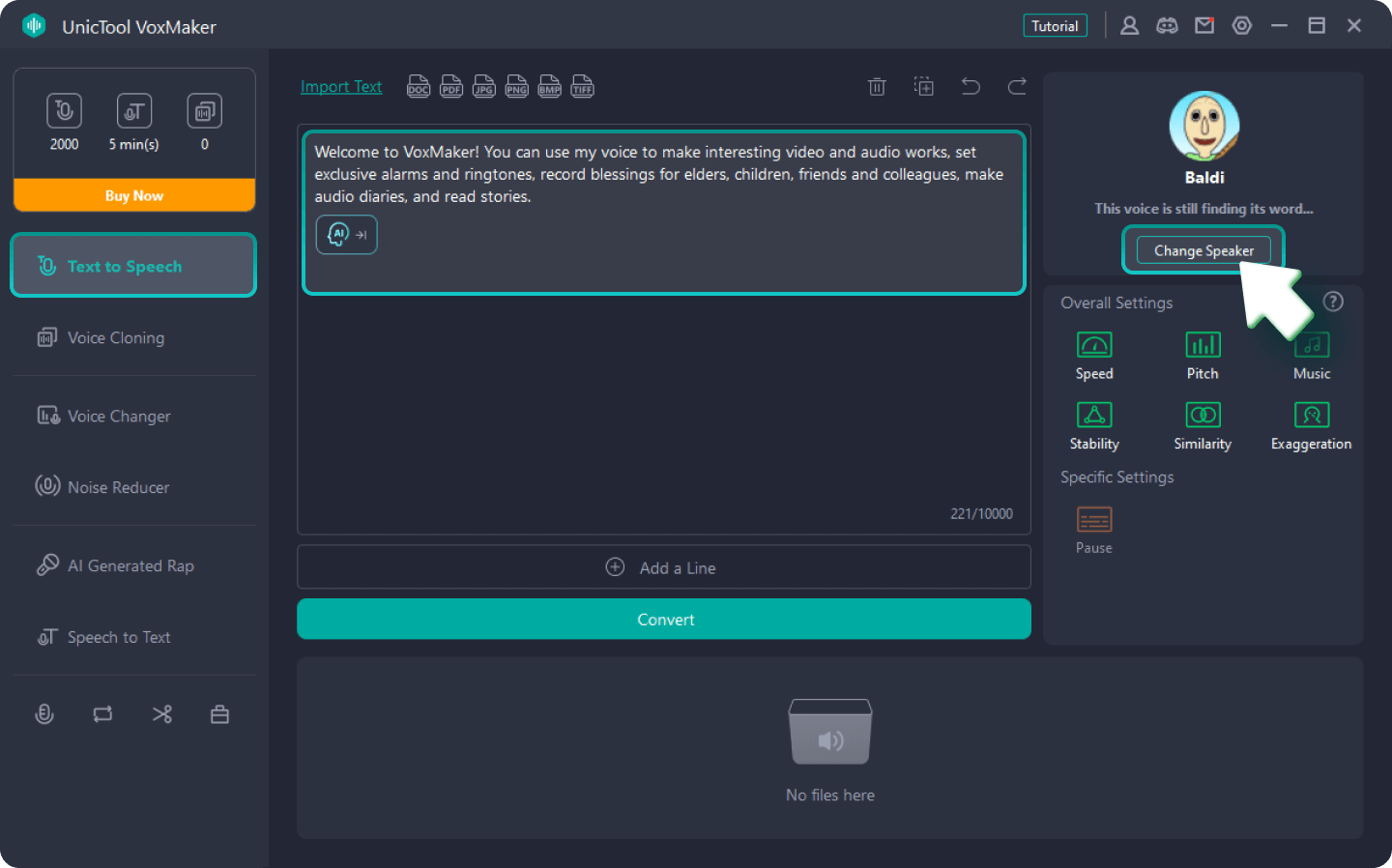
Task: Click the 'No files here' label
Action: (x=830, y=795)
